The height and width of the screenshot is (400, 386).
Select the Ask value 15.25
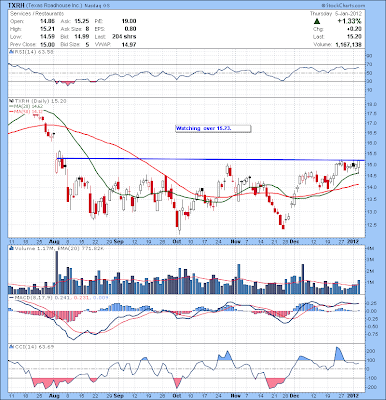point(82,21)
